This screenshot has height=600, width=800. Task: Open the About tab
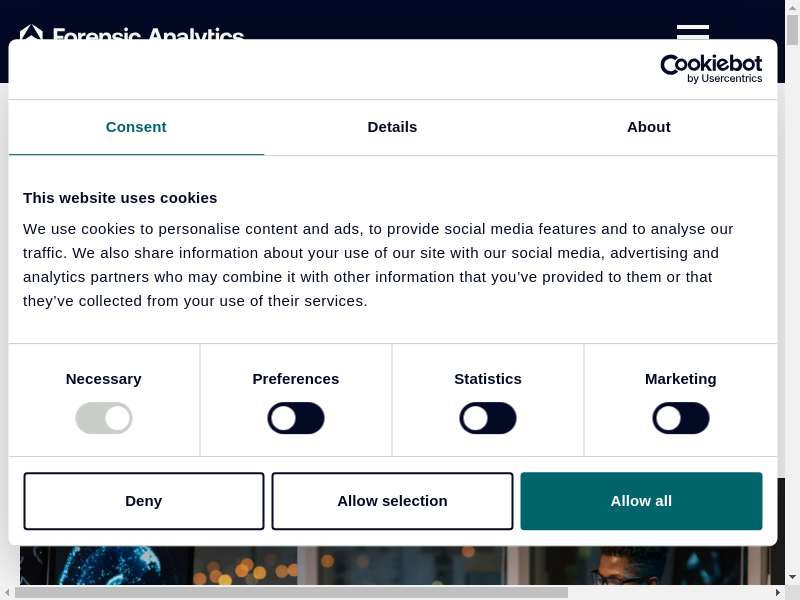(x=649, y=127)
